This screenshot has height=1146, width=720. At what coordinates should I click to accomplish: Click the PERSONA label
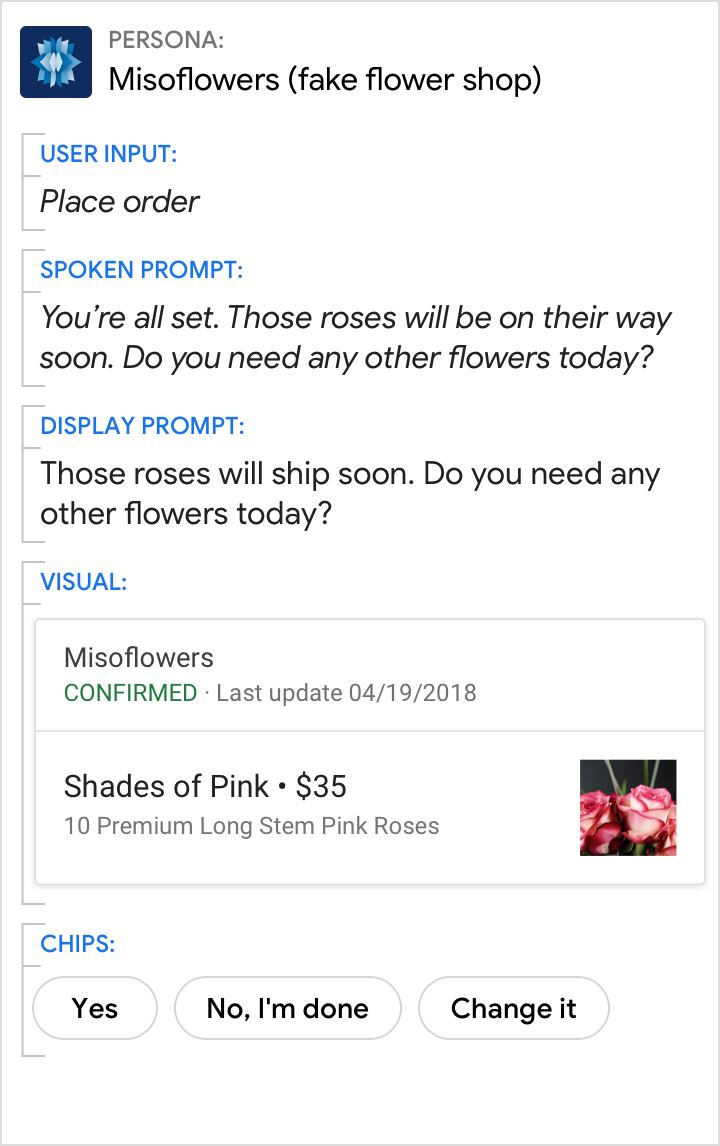tap(166, 41)
